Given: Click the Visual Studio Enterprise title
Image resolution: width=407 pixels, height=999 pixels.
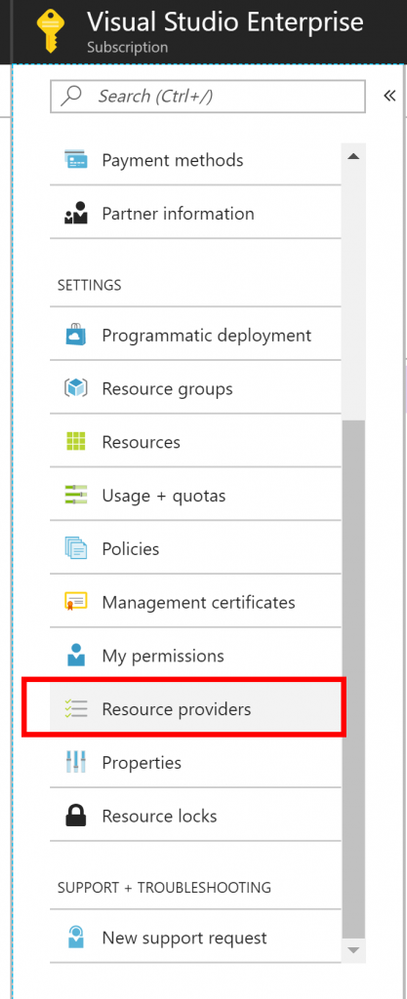Looking at the screenshot, I should click(x=225, y=22).
